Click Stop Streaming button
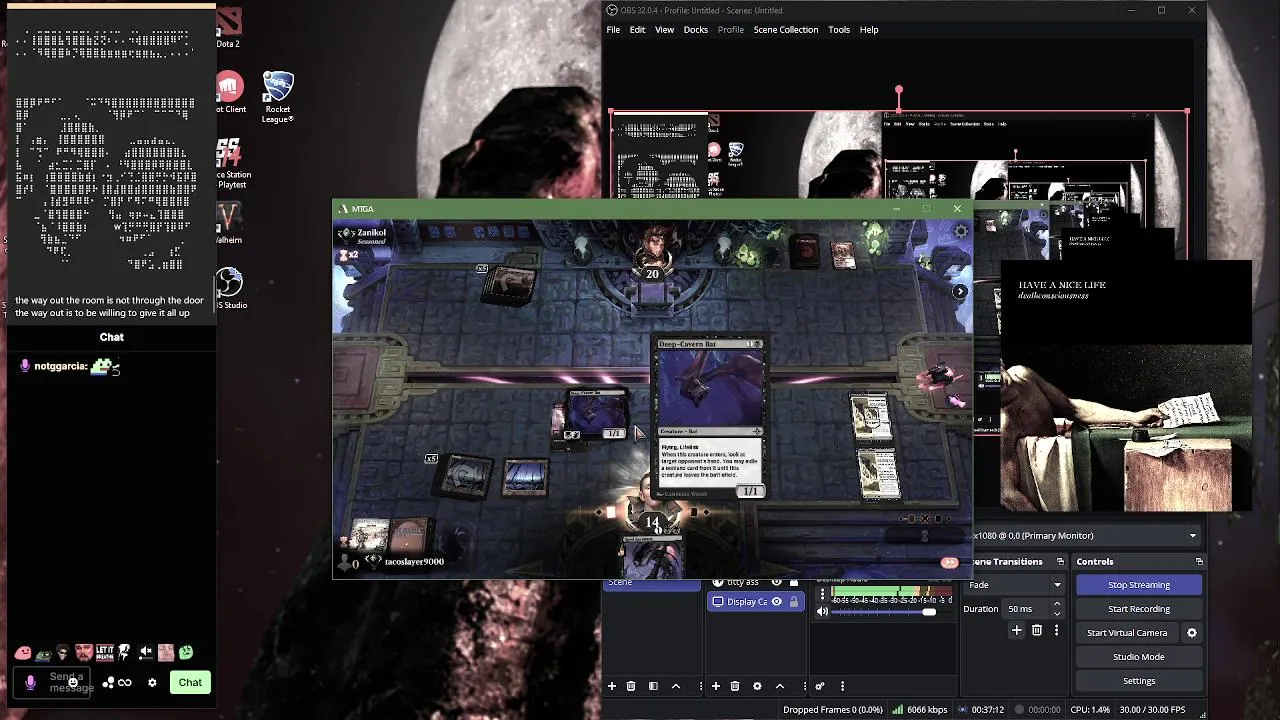This screenshot has height=720, width=1280. (1139, 585)
